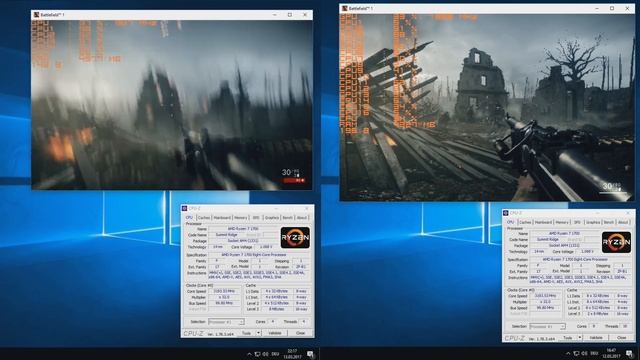This screenshot has height=360, width=640.
Task: Minimize the right Battlefield 1 window
Action: pyautogui.click(x=597, y=8)
